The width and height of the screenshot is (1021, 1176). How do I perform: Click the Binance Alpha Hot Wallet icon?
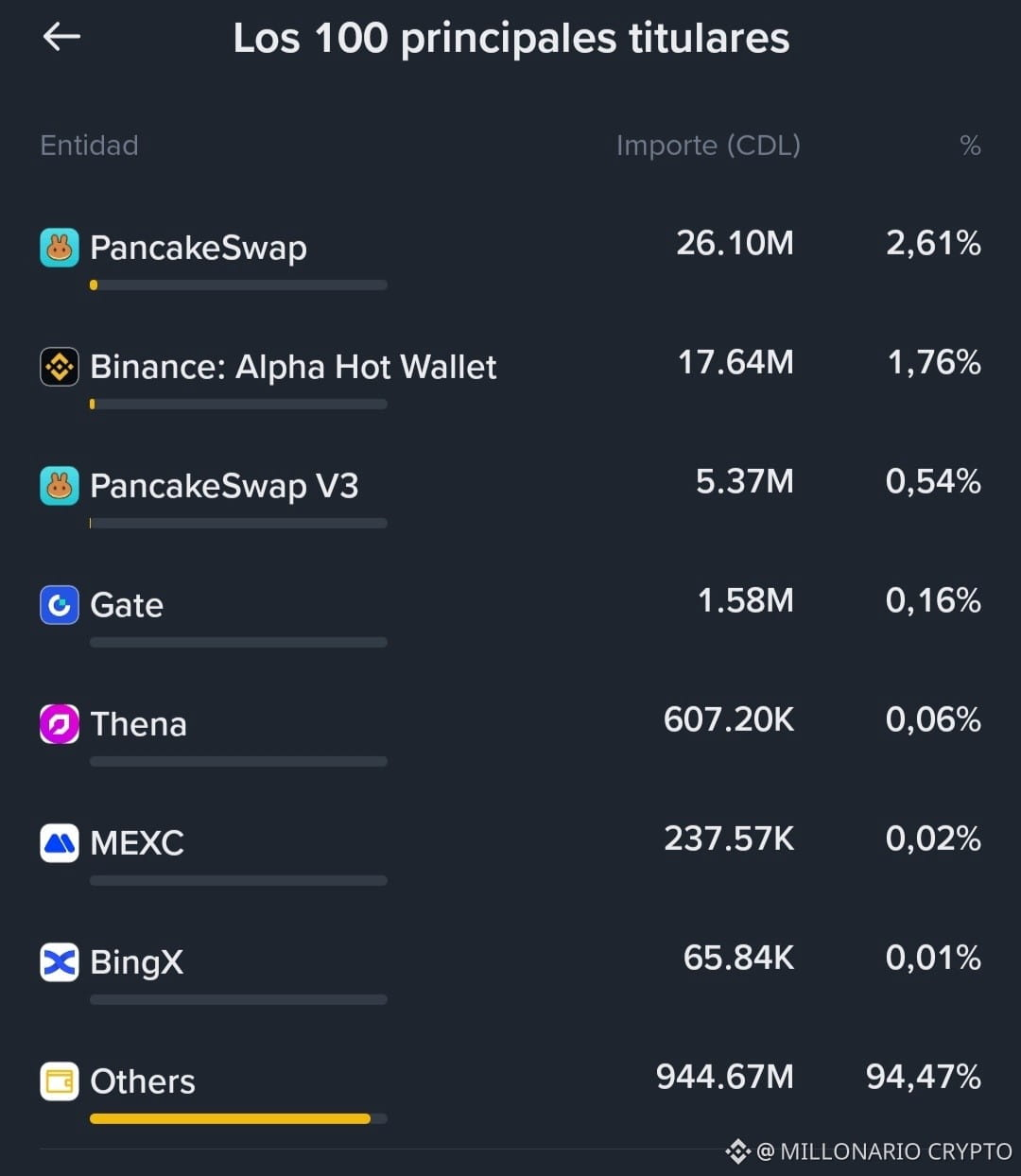click(60, 367)
